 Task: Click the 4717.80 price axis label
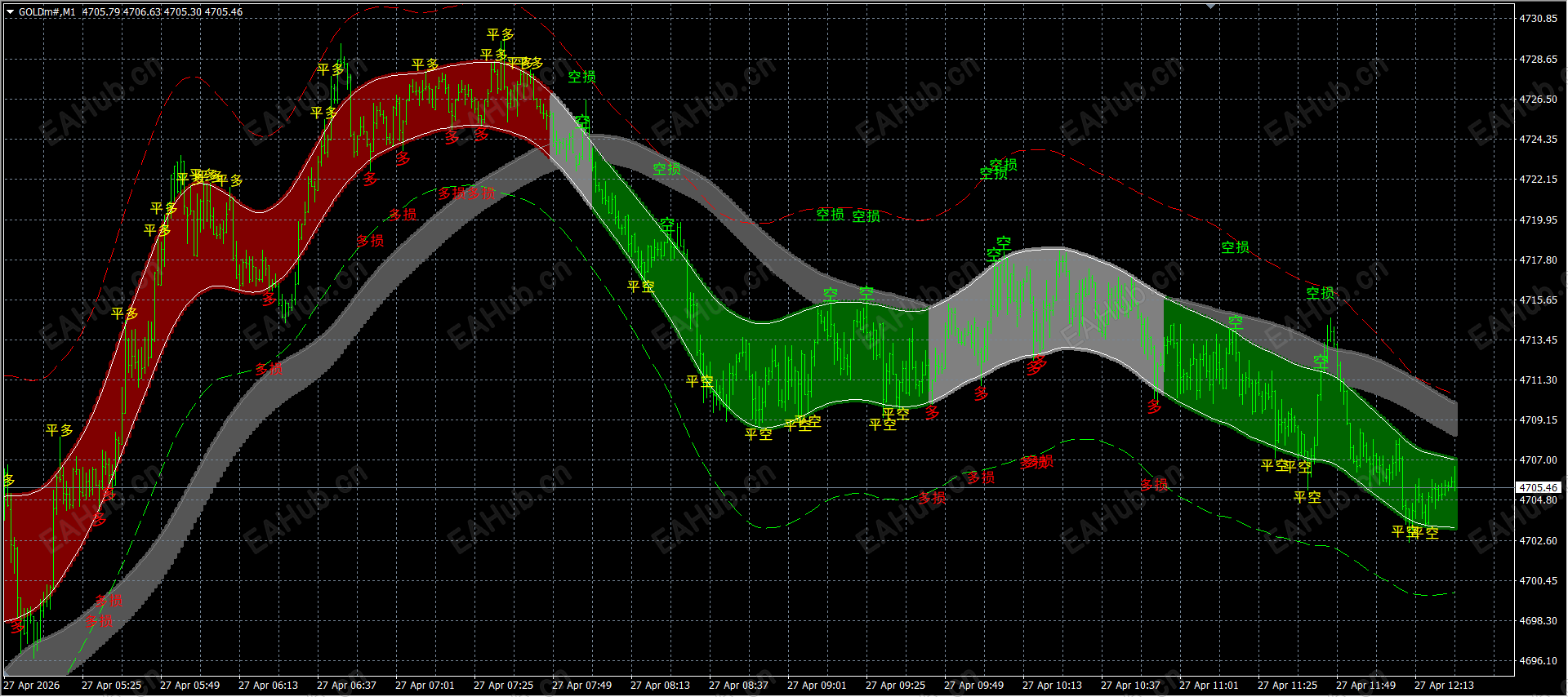(x=1538, y=260)
